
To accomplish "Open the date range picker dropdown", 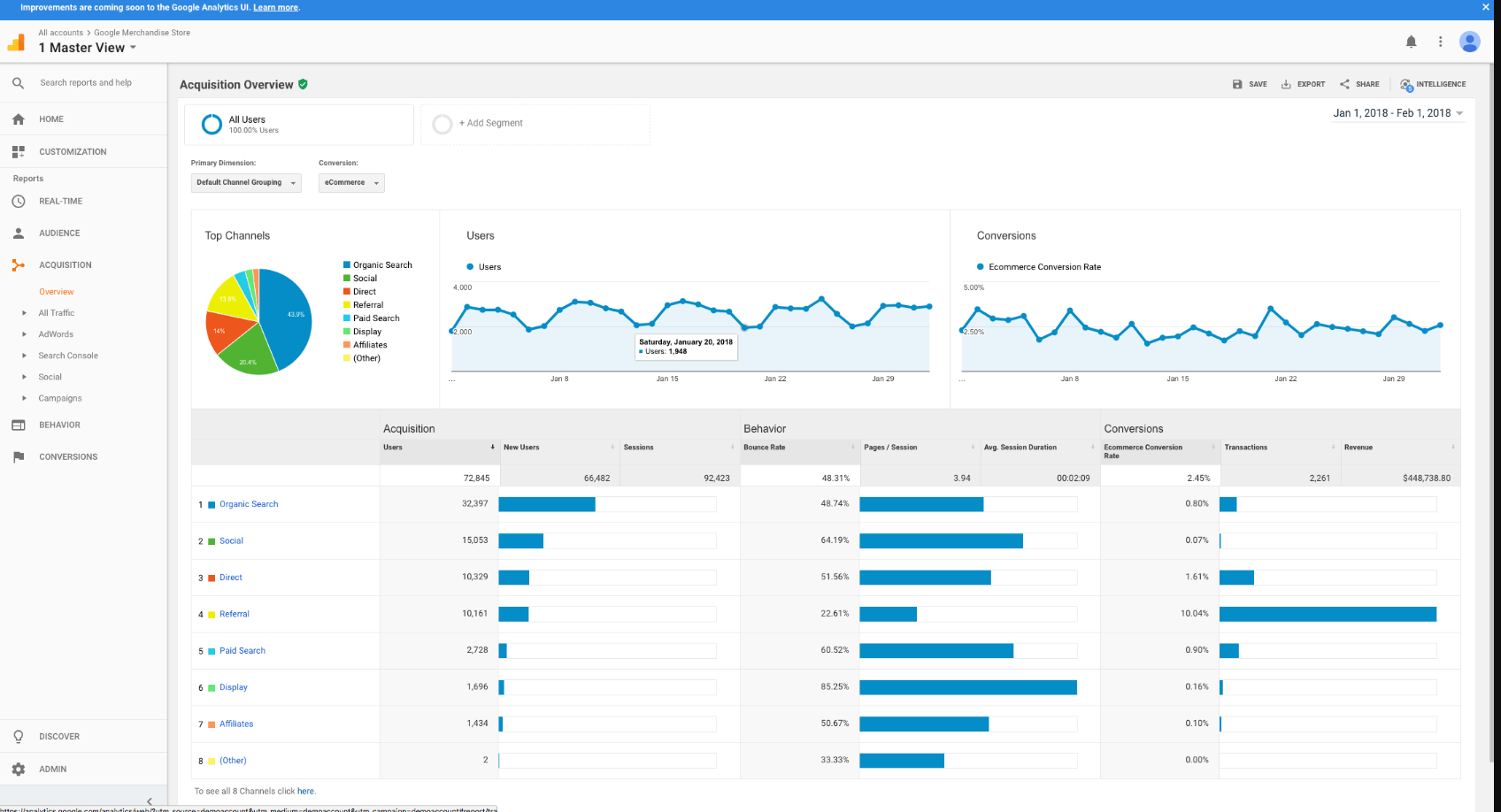I will (1398, 113).
